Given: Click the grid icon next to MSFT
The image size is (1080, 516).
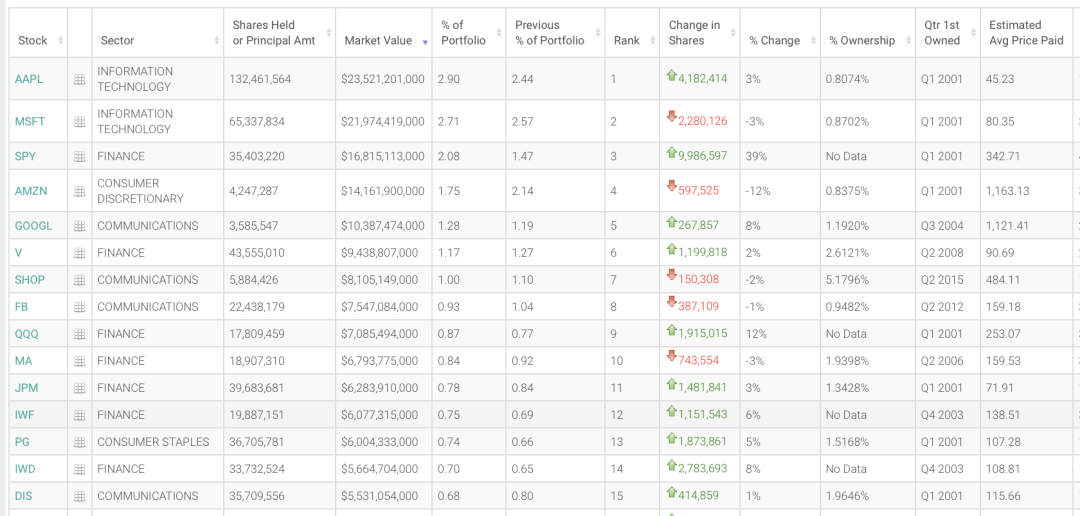Looking at the screenshot, I should (80, 122).
